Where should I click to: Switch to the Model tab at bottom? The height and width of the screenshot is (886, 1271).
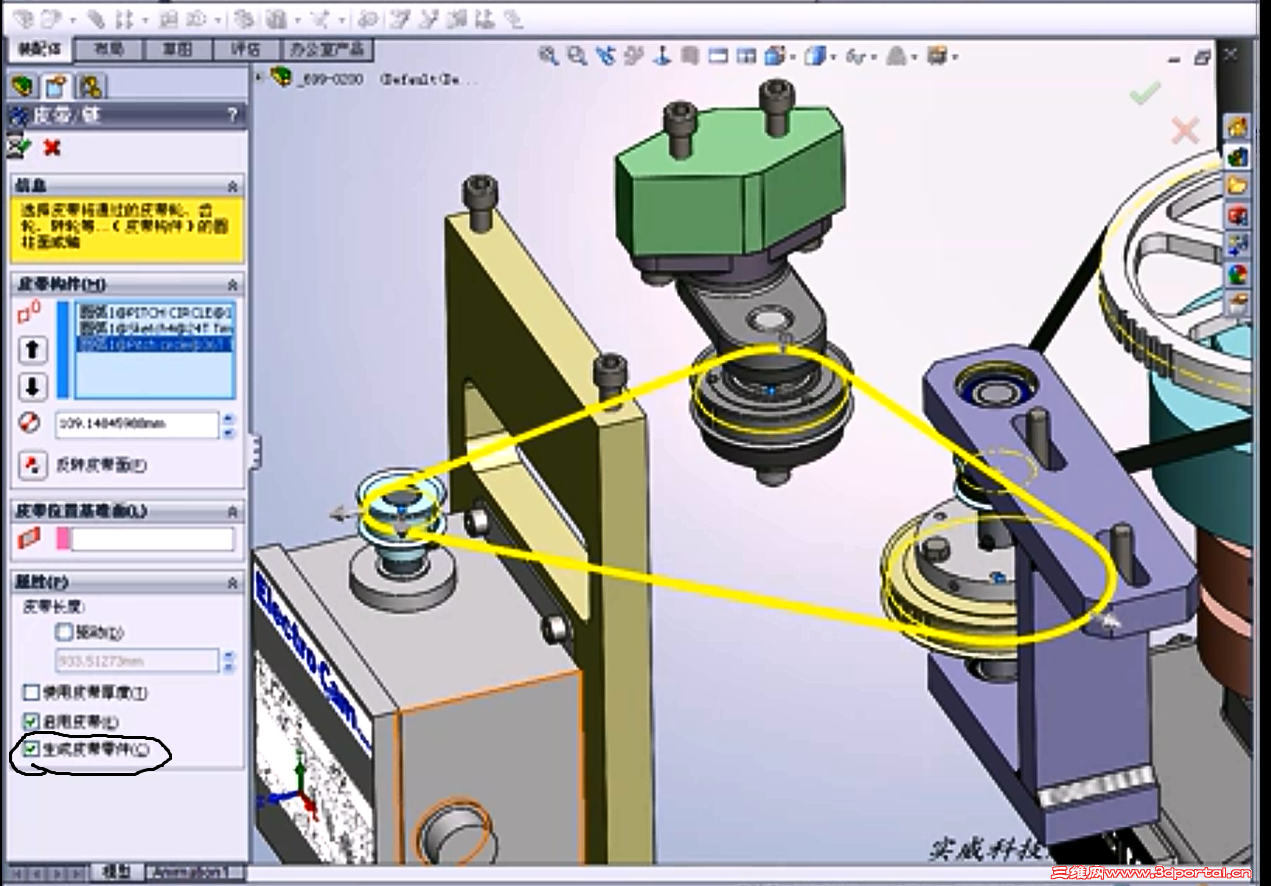(116, 872)
